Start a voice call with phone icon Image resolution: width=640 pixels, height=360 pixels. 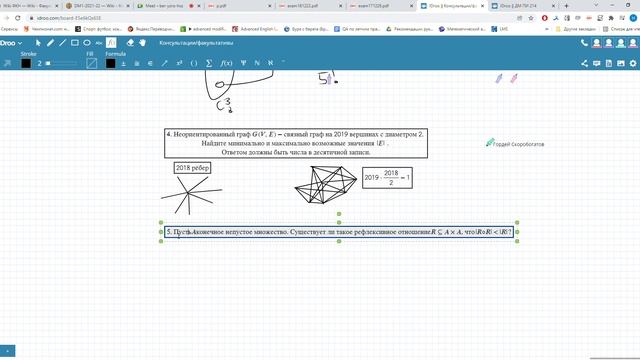584,43
